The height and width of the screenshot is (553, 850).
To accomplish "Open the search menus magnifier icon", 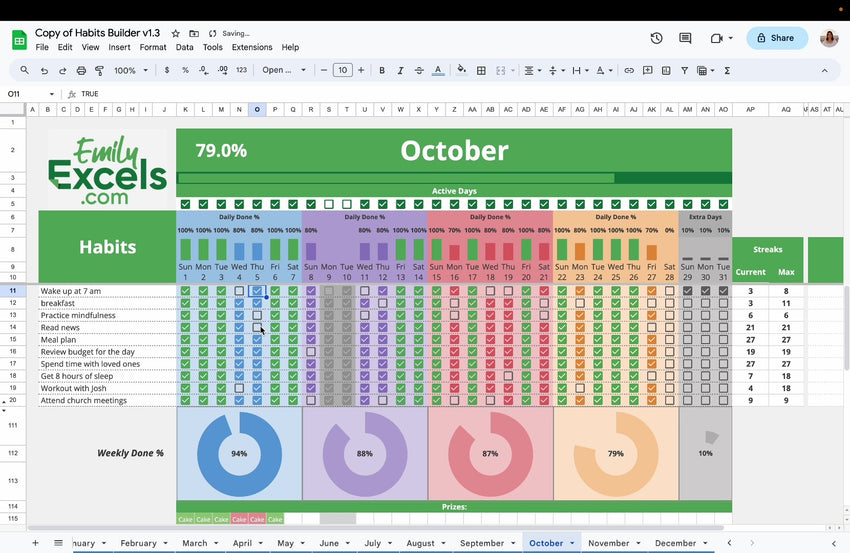I will point(24,70).
